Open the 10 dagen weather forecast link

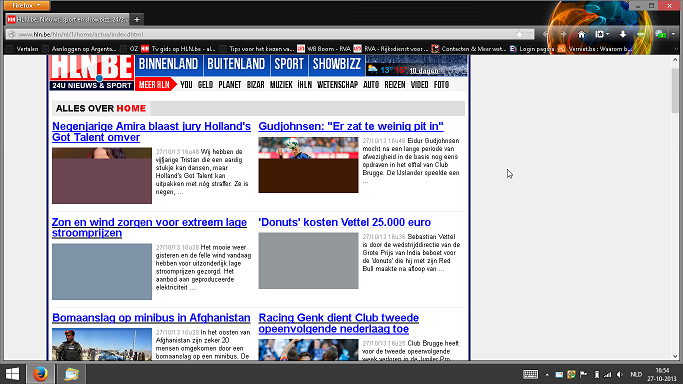[x=423, y=71]
